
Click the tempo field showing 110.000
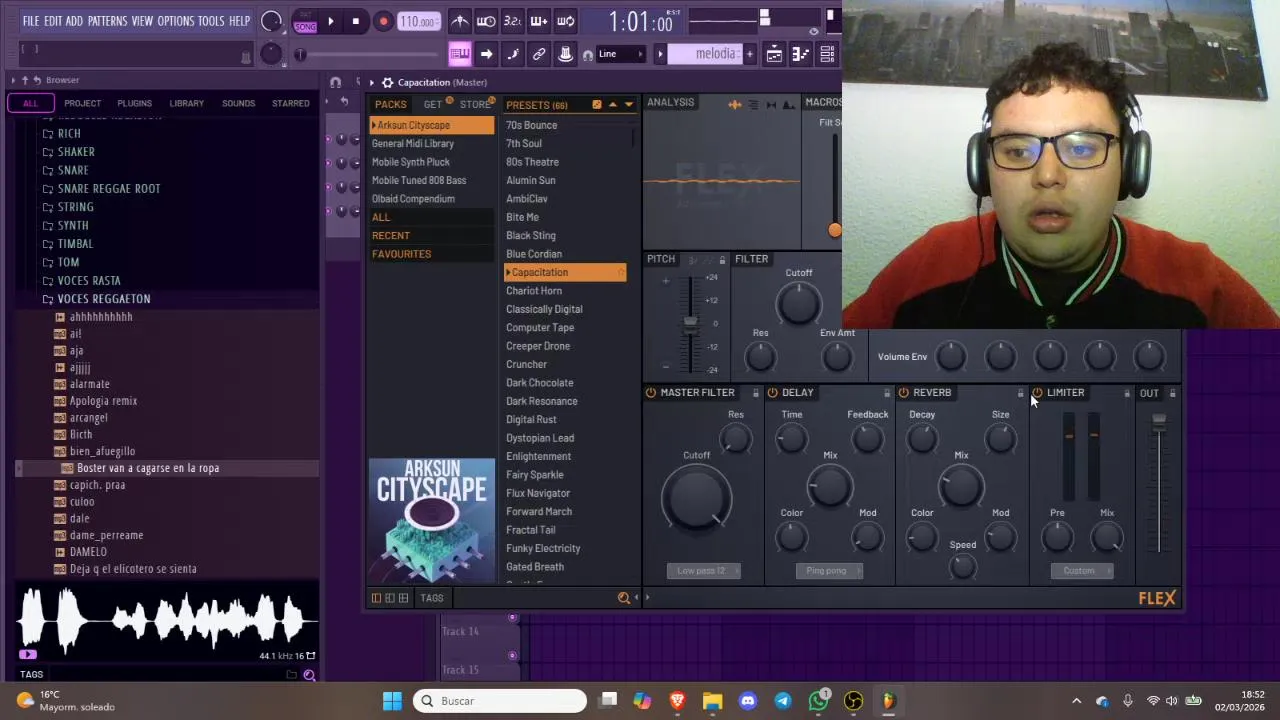click(x=417, y=22)
